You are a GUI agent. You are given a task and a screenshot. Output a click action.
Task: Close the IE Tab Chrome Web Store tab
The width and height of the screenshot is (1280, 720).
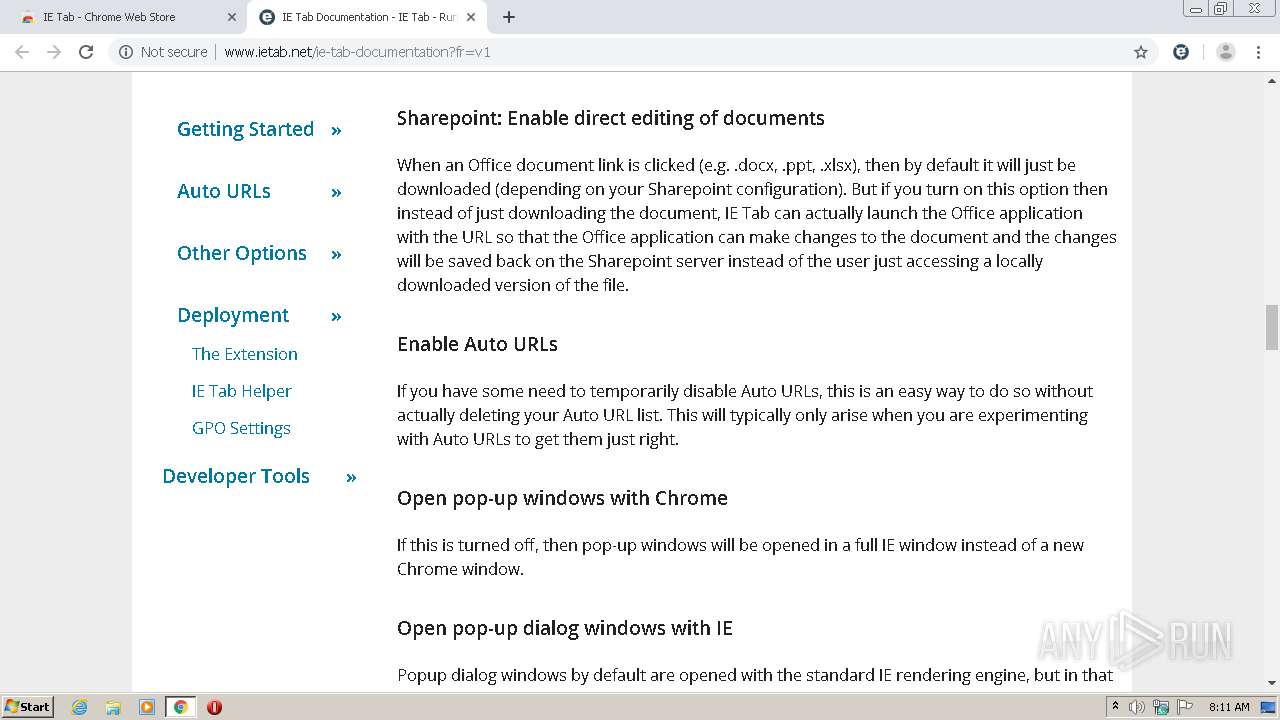(x=232, y=17)
